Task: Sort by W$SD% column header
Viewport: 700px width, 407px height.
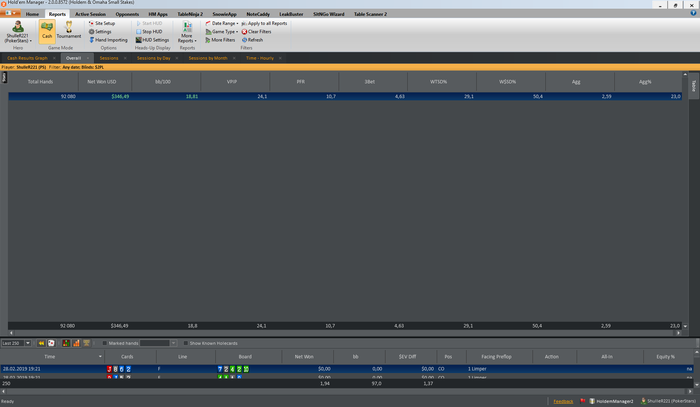Action: (511, 82)
